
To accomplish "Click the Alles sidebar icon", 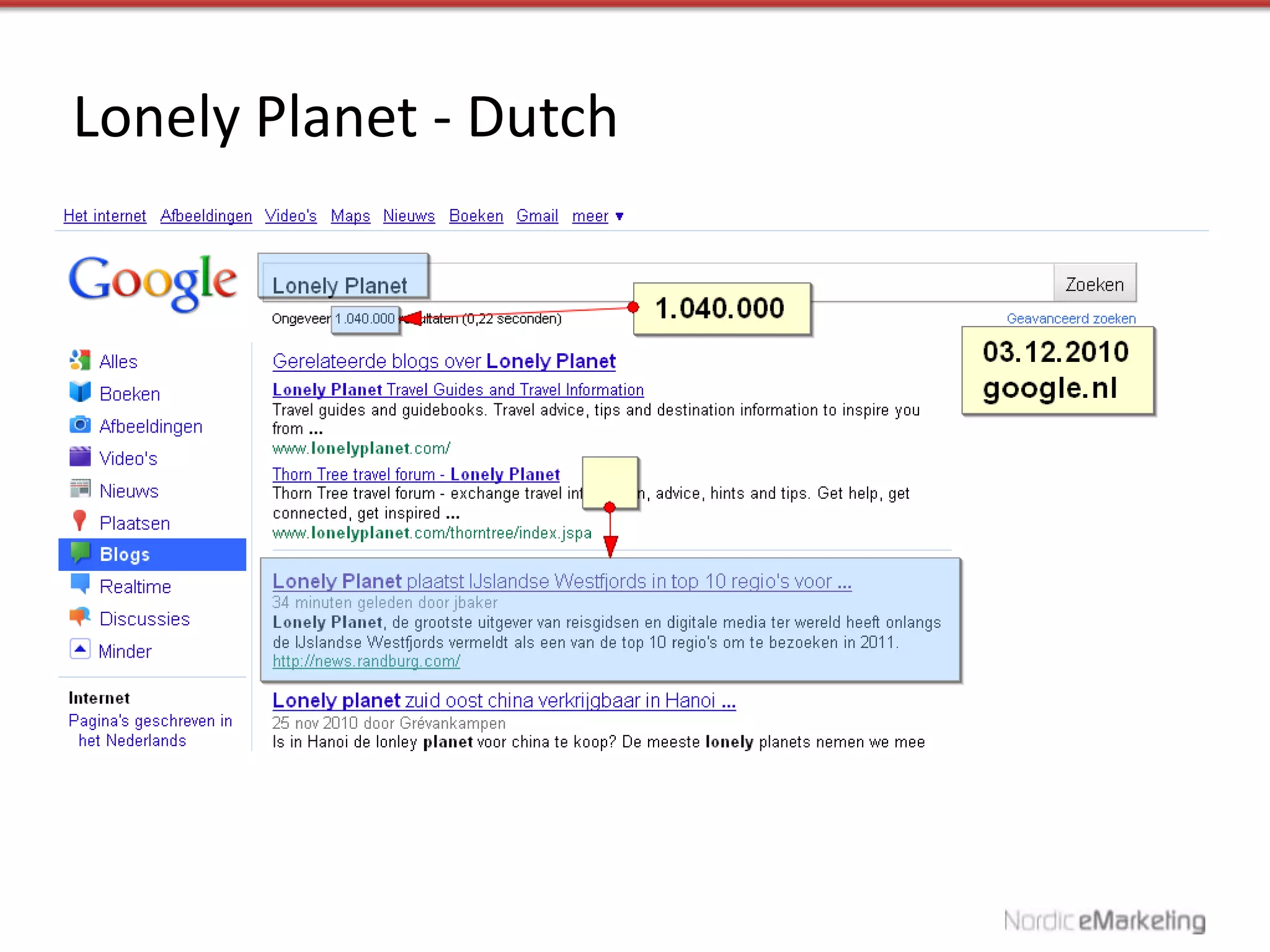I will 80,360.
